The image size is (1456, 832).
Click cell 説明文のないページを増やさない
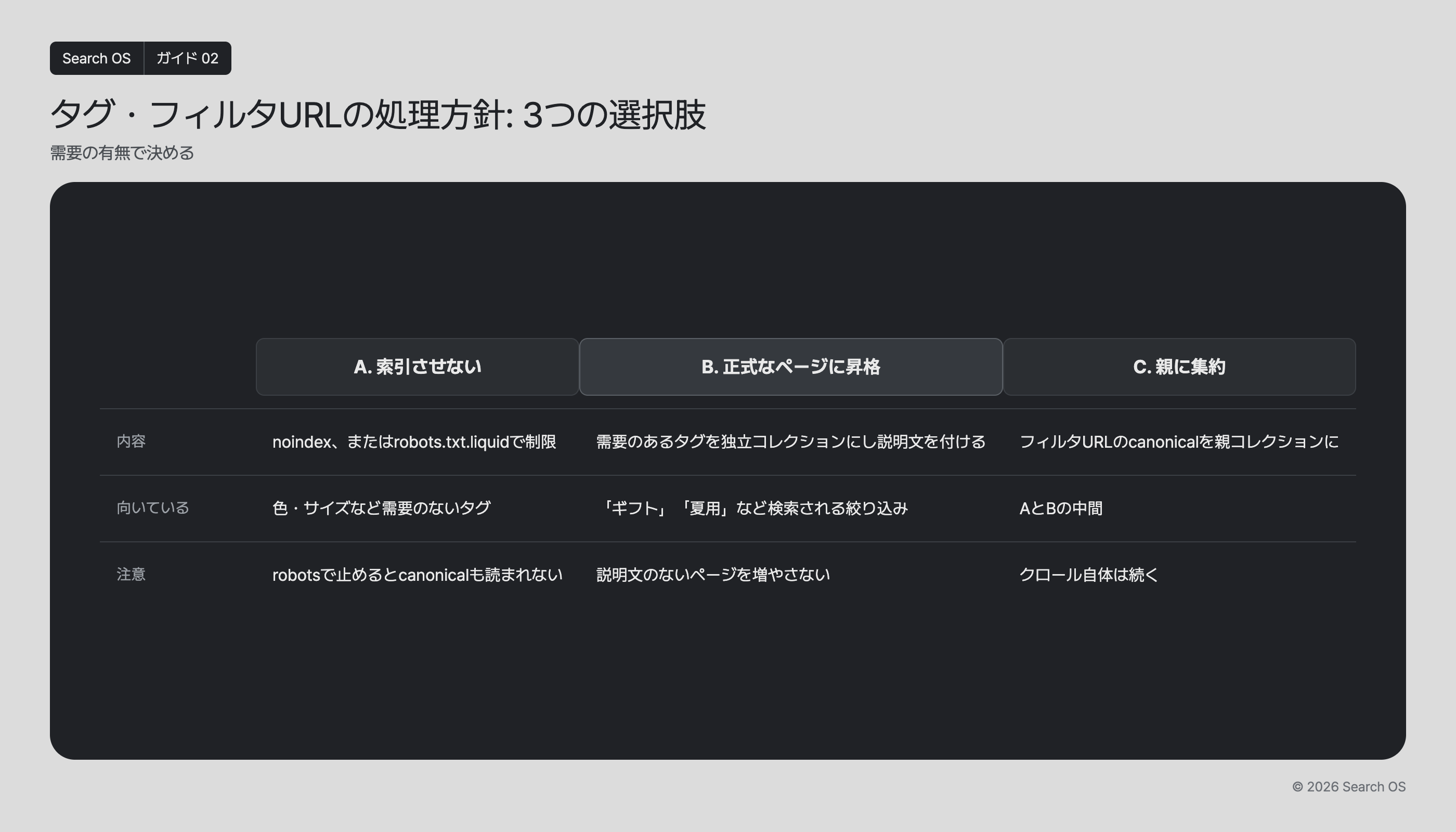[x=713, y=574]
